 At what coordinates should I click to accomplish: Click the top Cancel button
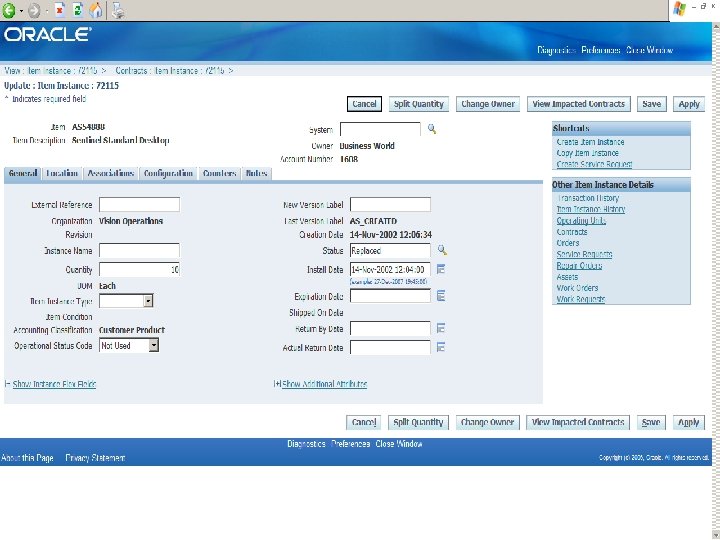[364, 104]
